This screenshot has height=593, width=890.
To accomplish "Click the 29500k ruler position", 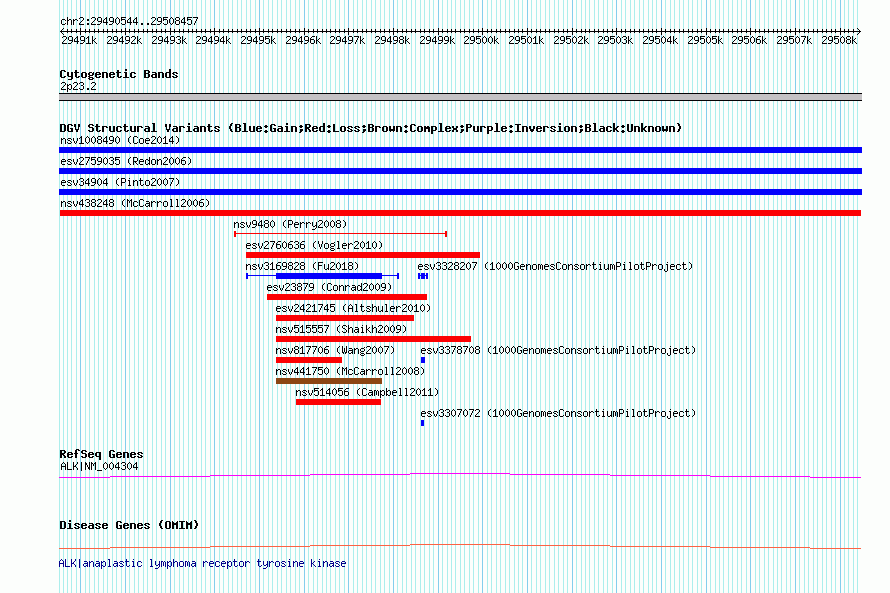I will click(481, 40).
